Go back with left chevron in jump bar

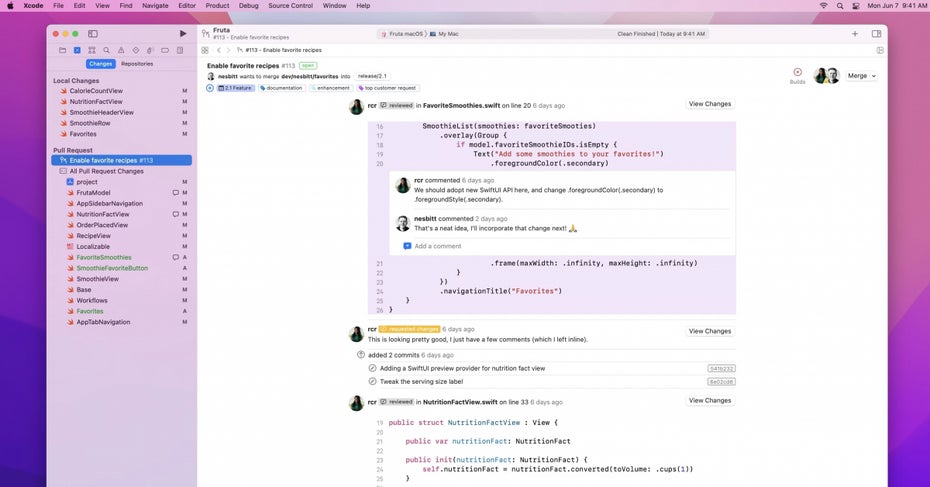[x=219, y=50]
